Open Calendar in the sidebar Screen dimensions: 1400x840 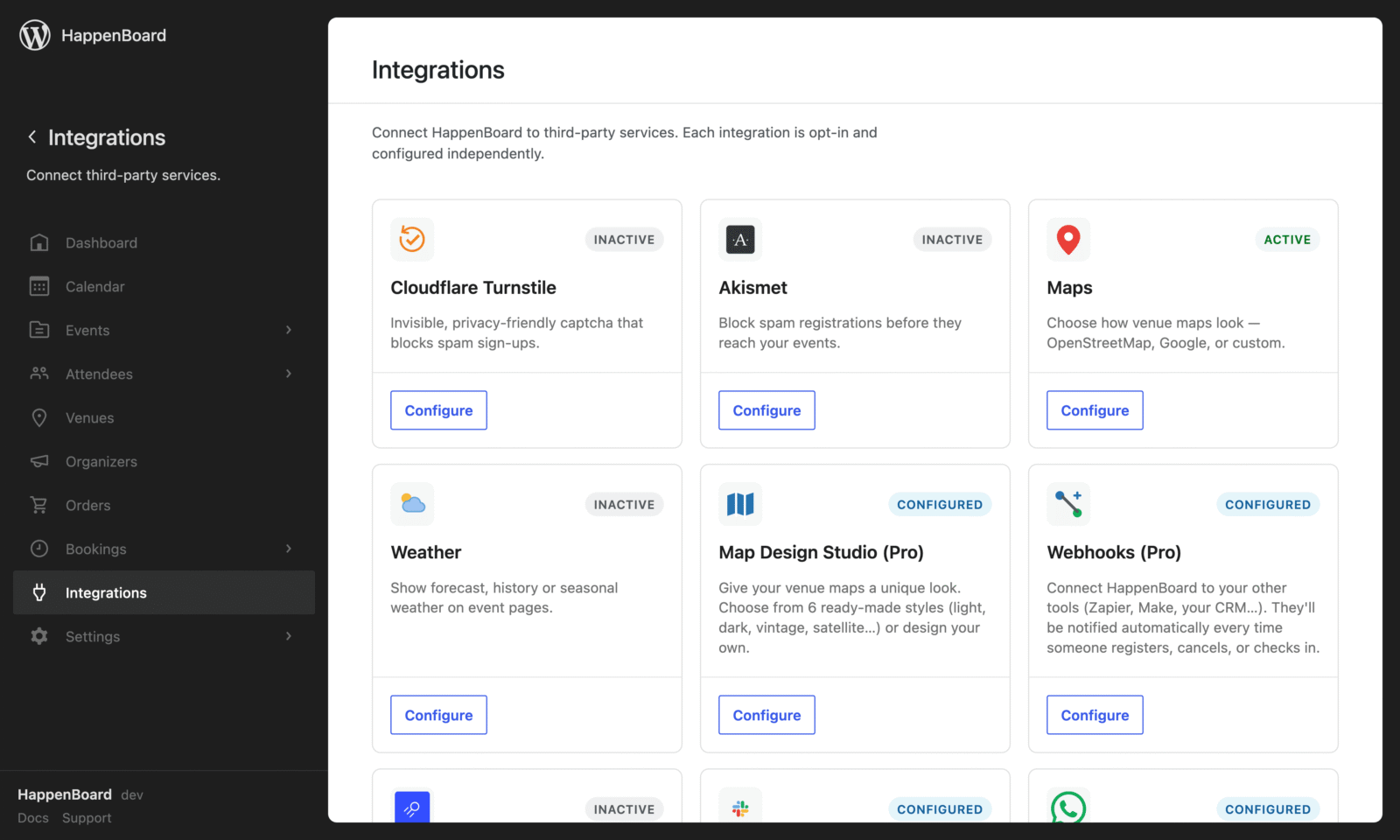164,286
